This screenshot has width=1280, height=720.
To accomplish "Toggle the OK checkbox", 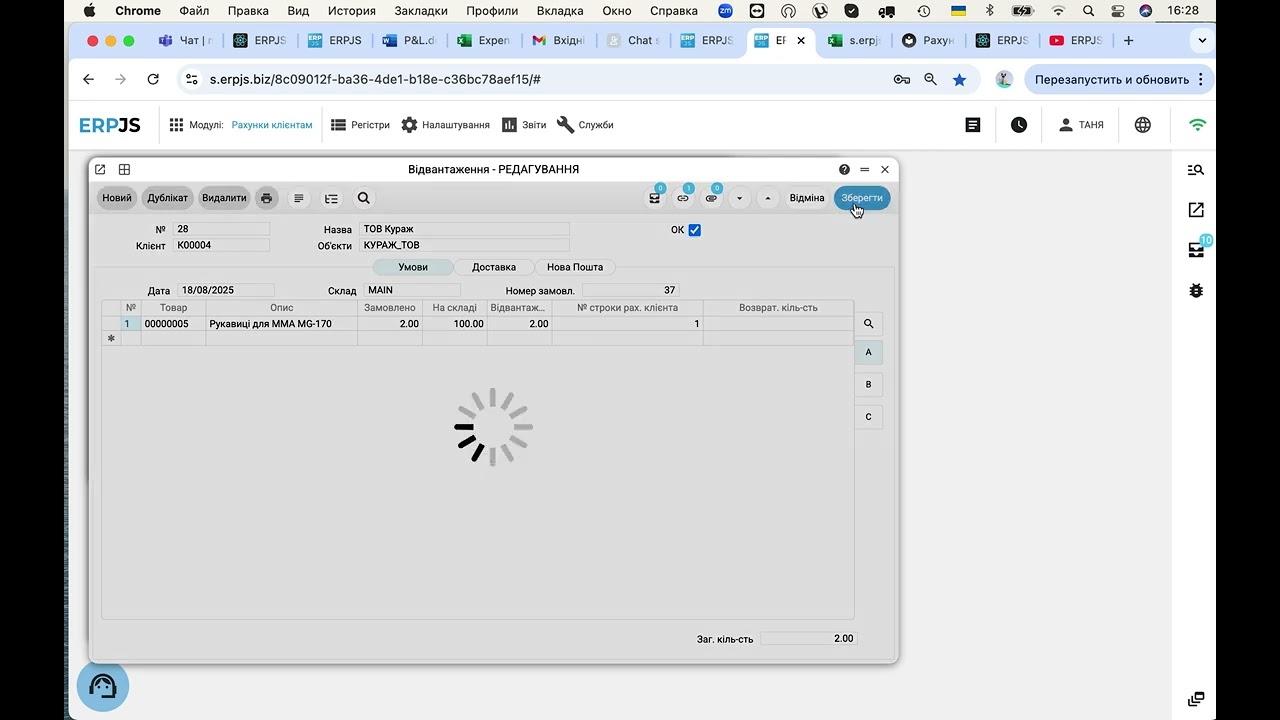I will [x=695, y=230].
